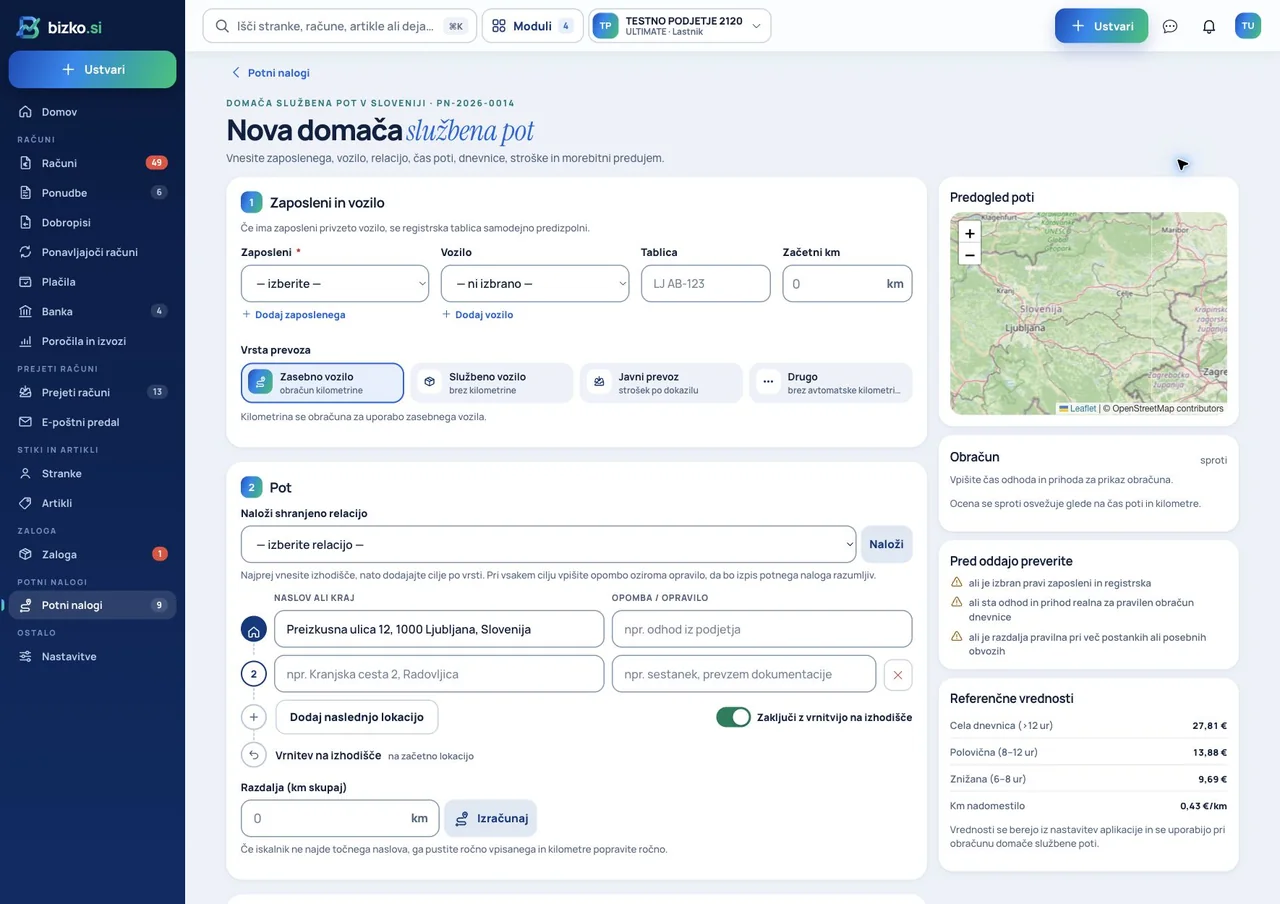The height and width of the screenshot is (904, 1280).
Task: Open Zaloga in the sidebar
Action: (93, 554)
